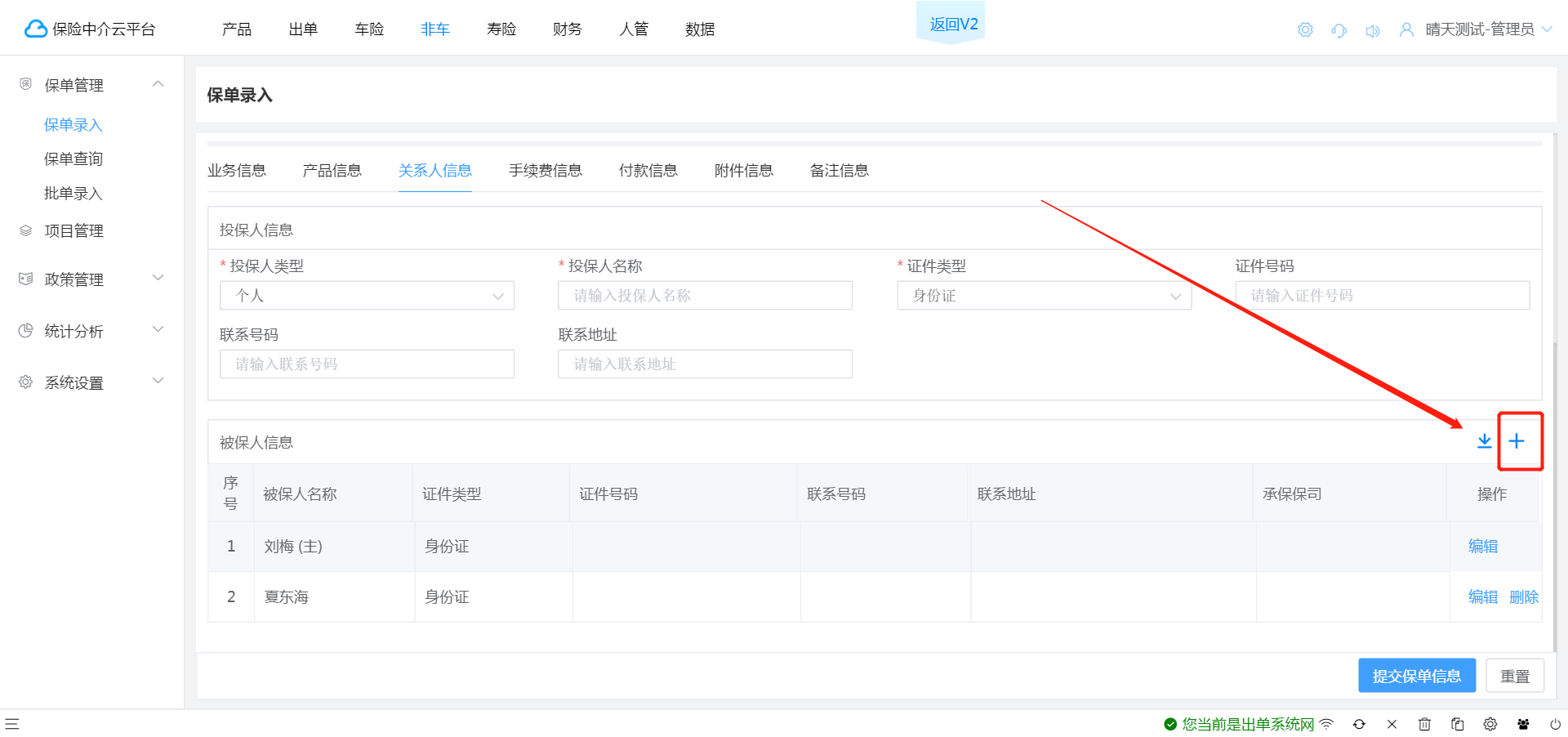The width and height of the screenshot is (1568, 737).
Task: Open top-bar settings gear icon
Action: (x=1305, y=30)
